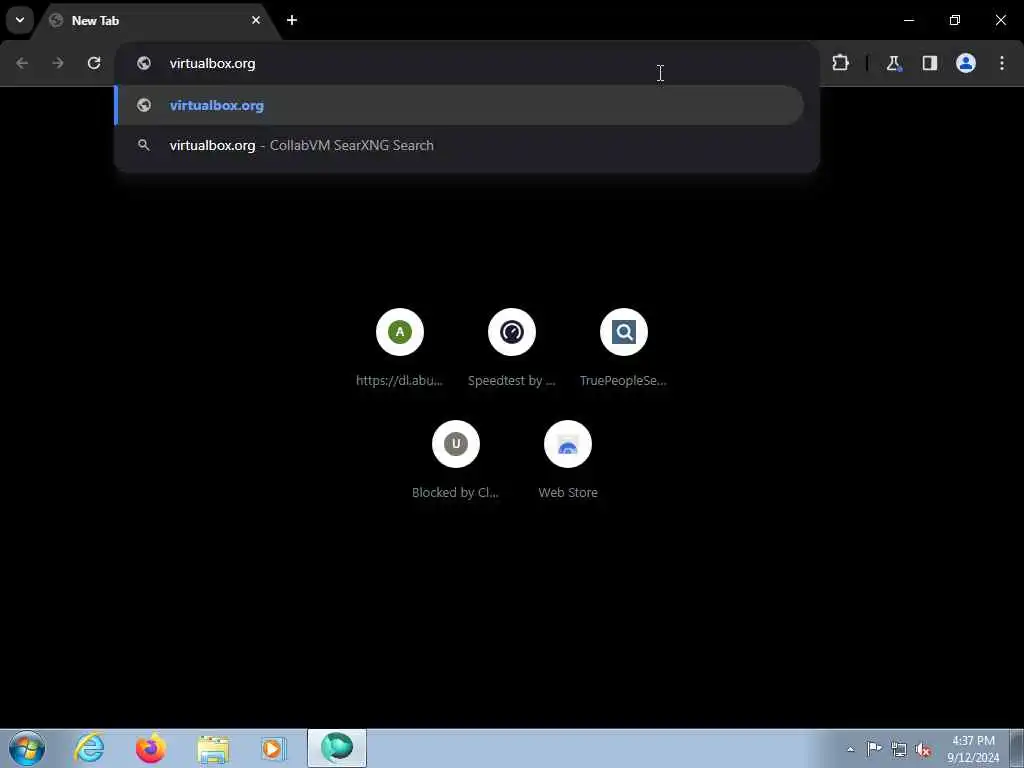Open the Extensions puzzle icon
The image size is (1024, 768).
click(x=840, y=63)
